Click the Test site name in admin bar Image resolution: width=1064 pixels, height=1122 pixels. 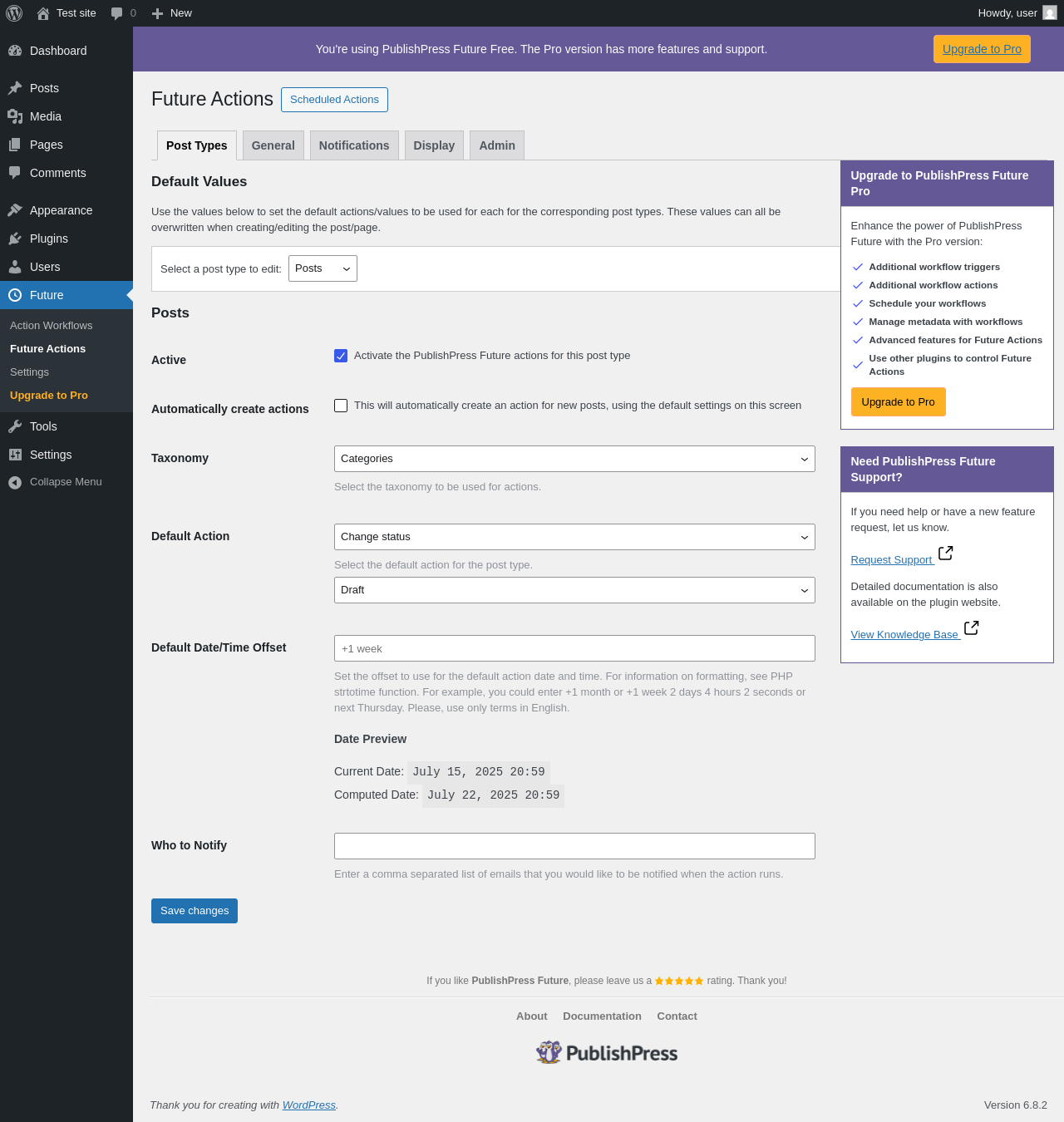tap(76, 13)
